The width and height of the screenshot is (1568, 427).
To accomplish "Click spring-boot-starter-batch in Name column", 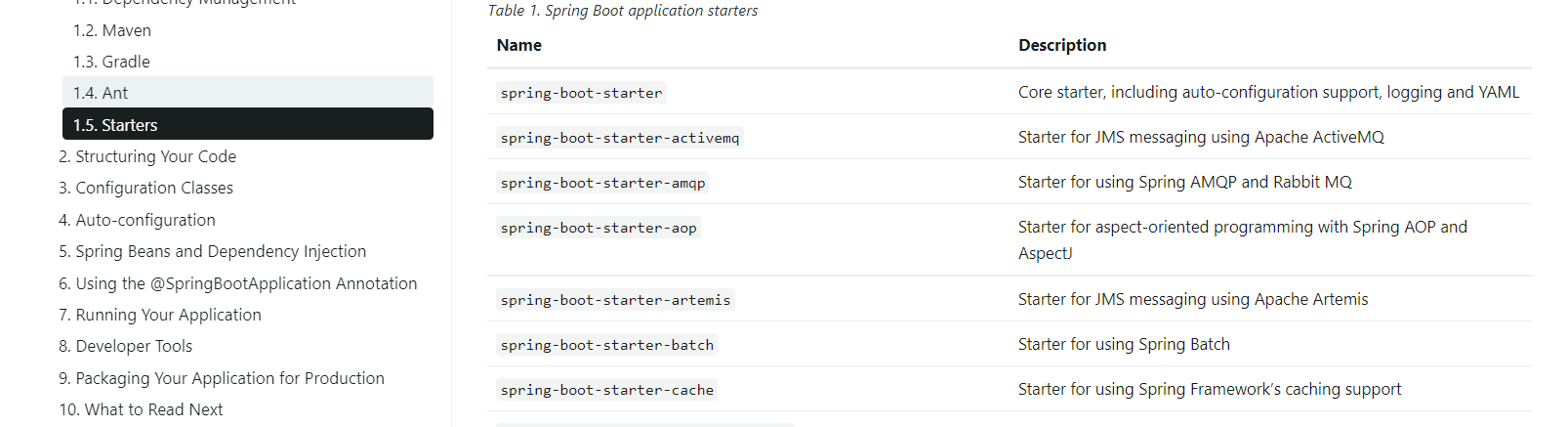I will 606,345.
